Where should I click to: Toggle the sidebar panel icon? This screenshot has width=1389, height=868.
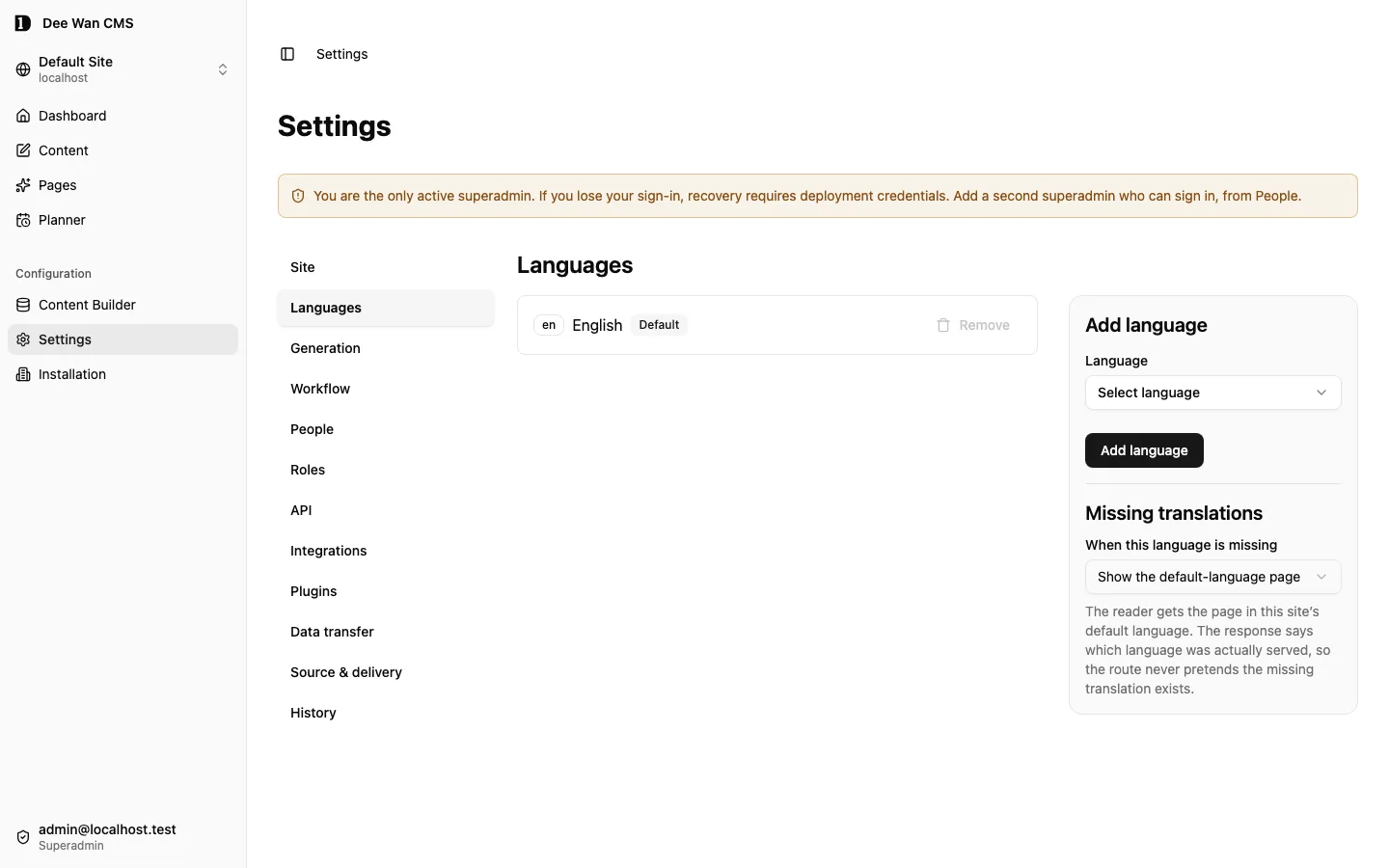(287, 54)
